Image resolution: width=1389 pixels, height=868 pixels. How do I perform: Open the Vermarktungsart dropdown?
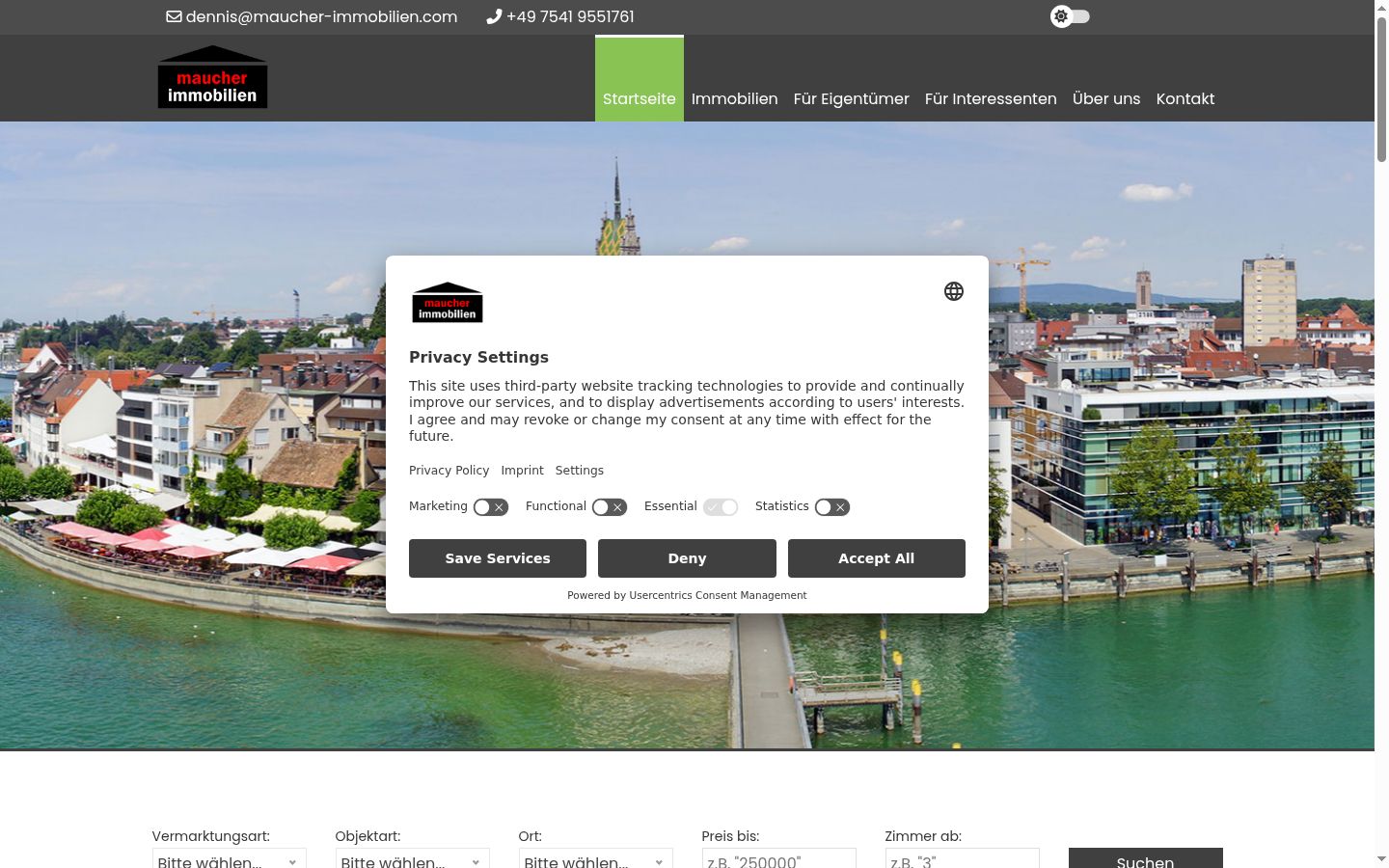click(229, 858)
